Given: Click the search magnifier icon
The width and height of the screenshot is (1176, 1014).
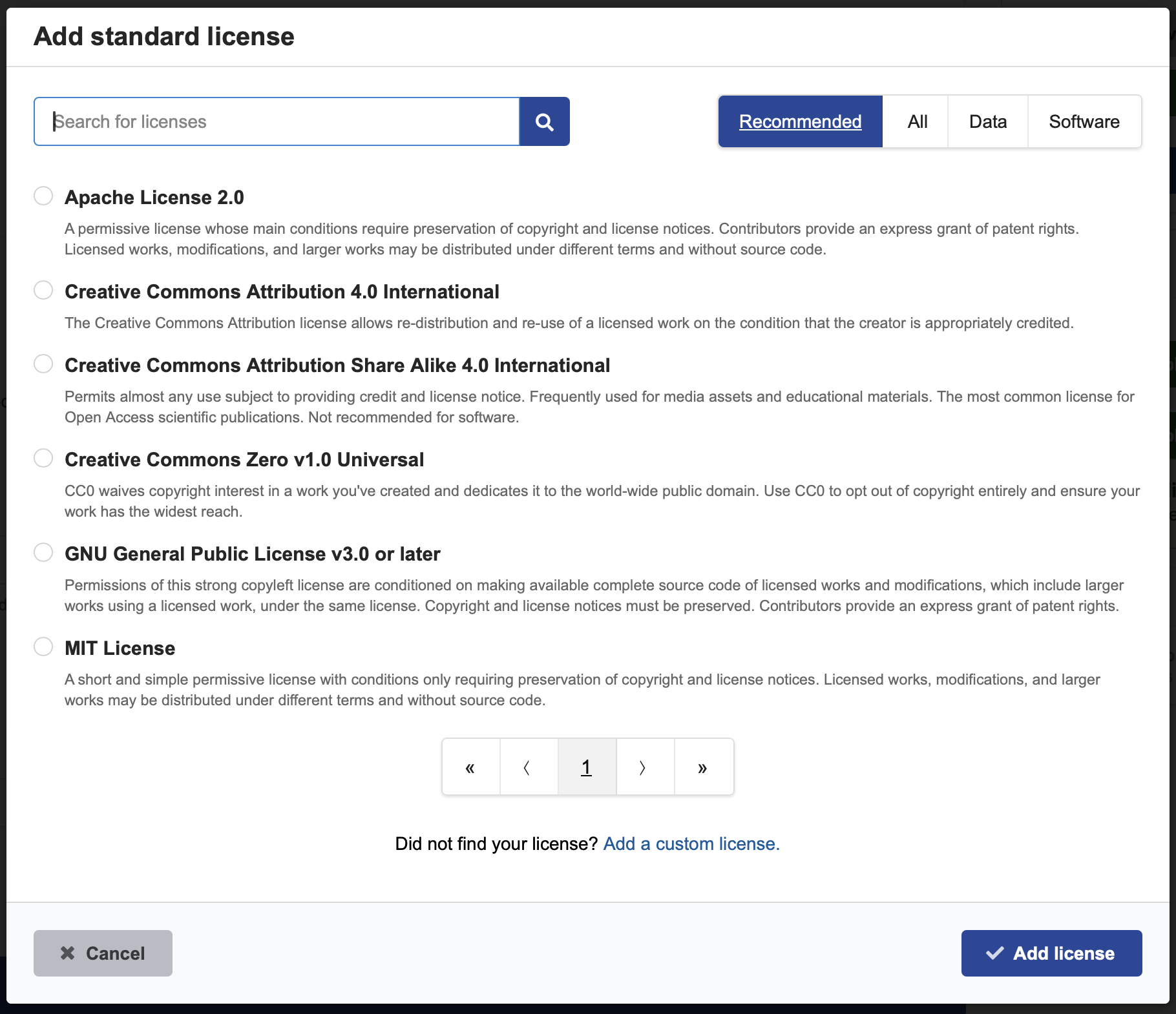Looking at the screenshot, I should (x=544, y=121).
